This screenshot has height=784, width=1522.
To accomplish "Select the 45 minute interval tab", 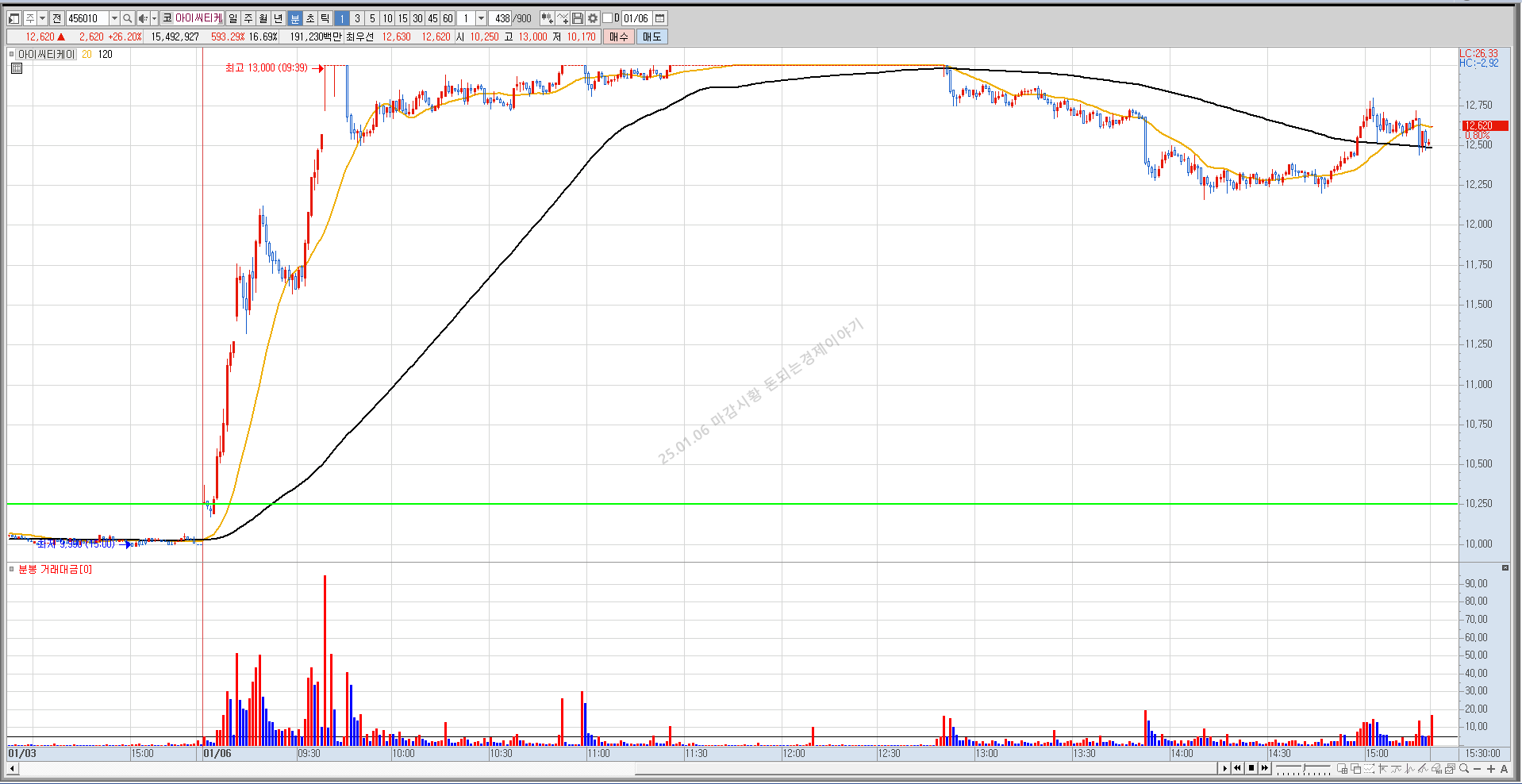I will [x=432, y=18].
